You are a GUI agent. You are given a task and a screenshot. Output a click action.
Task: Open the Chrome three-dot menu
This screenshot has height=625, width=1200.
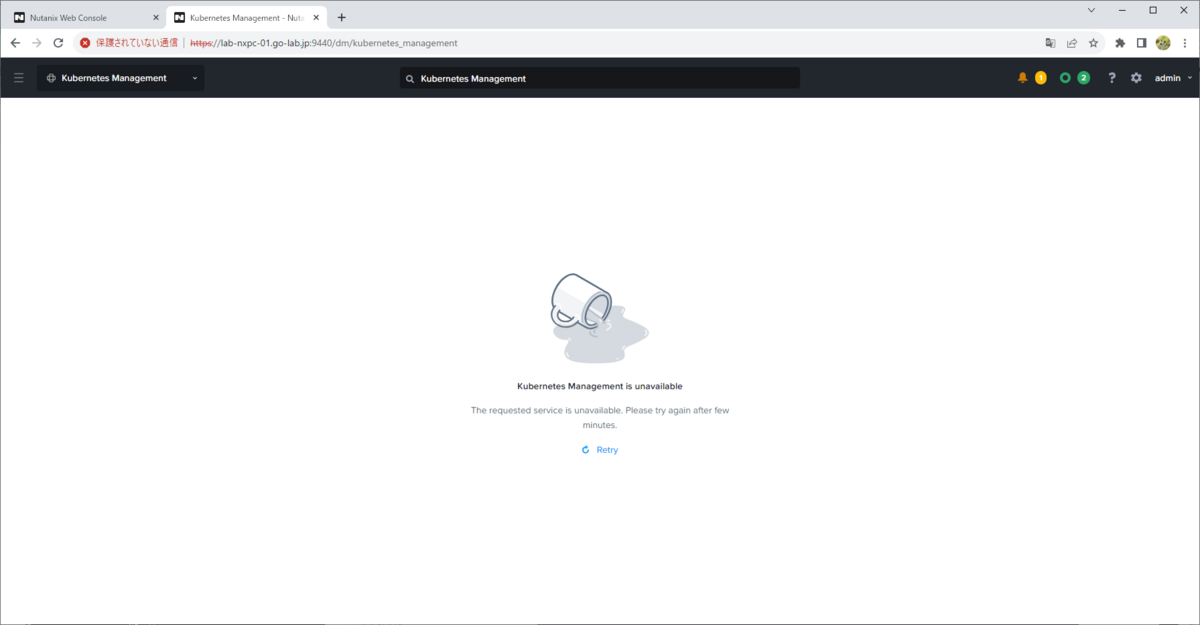[x=1185, y=43]
